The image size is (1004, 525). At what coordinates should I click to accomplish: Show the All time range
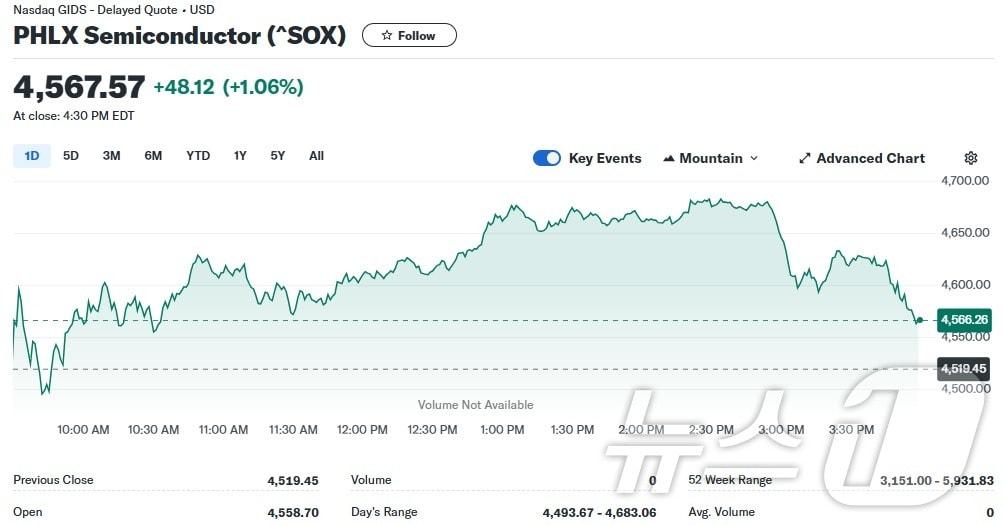pyautogui.click(x=316, y=156)
